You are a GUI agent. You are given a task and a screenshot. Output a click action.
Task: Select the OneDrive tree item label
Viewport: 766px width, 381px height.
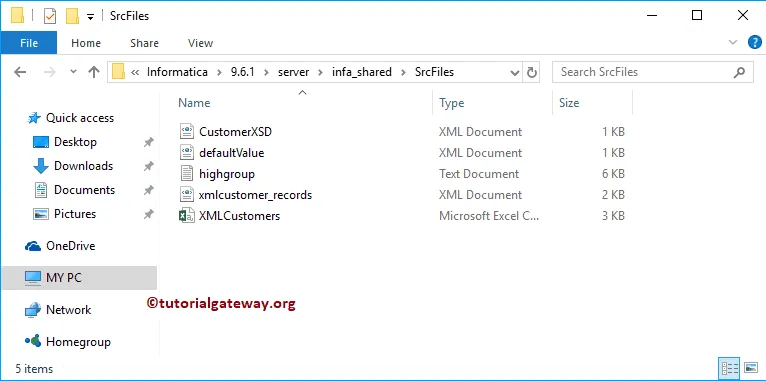70,246
